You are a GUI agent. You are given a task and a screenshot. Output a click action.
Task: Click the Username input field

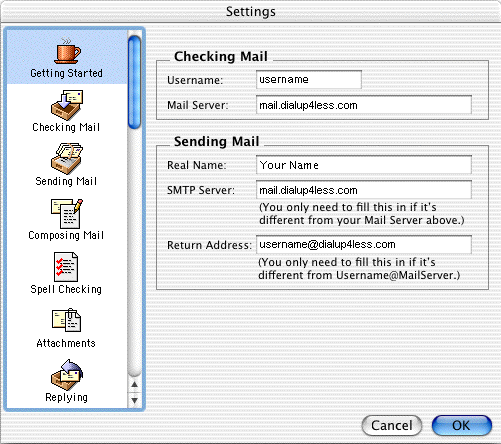(x=309, y=80)
